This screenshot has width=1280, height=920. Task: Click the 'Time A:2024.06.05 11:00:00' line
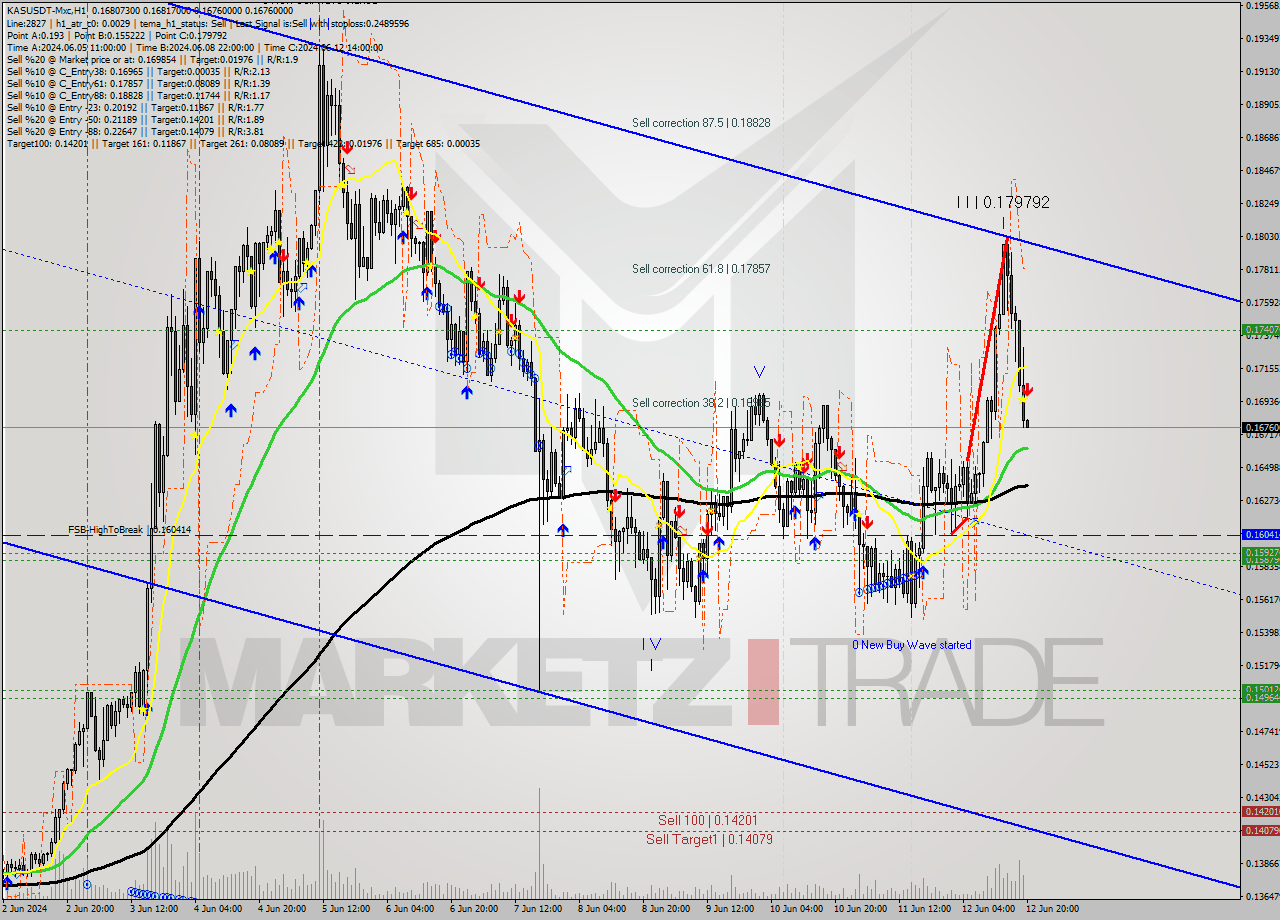(x=195, y=47)
